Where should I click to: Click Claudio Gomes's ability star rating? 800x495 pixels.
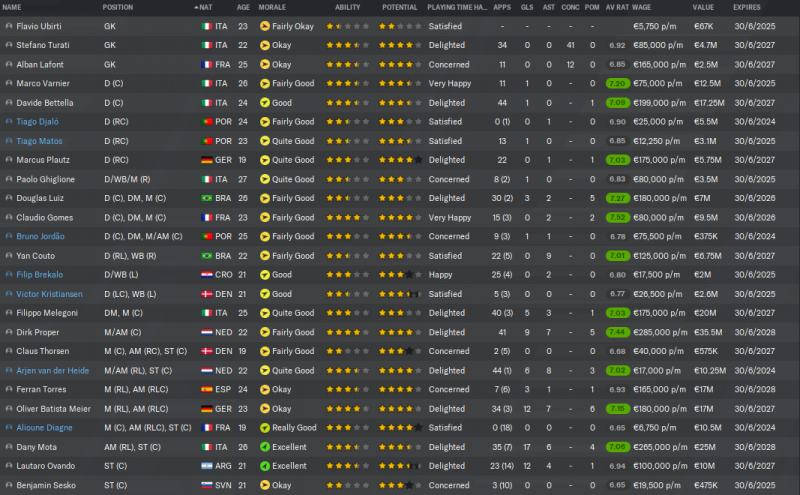click(x=346, y=217)
